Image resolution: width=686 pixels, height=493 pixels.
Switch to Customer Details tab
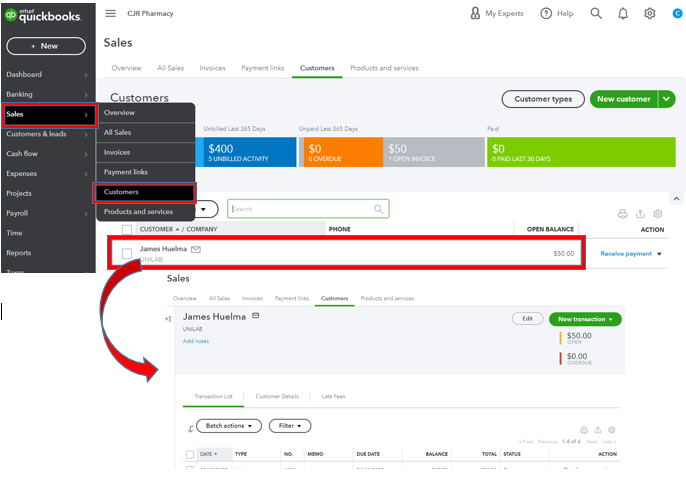tap(277, 396)
